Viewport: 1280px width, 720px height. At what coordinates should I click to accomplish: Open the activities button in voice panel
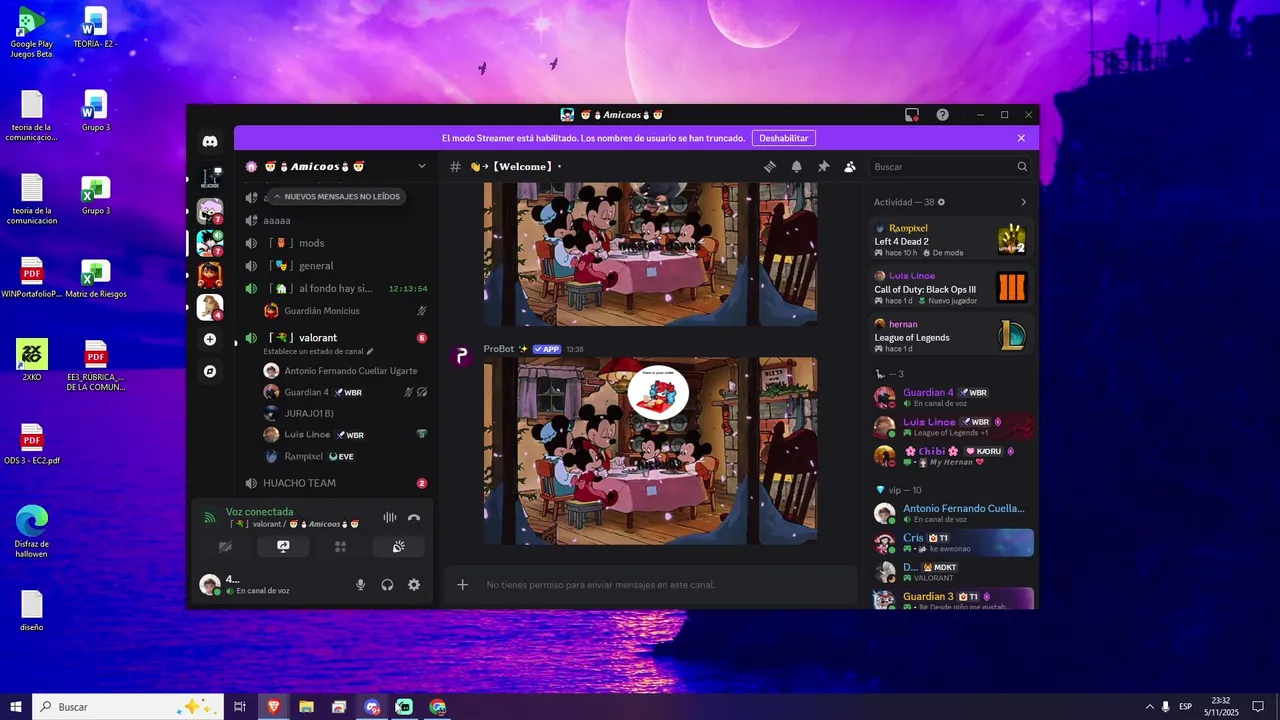341,547
